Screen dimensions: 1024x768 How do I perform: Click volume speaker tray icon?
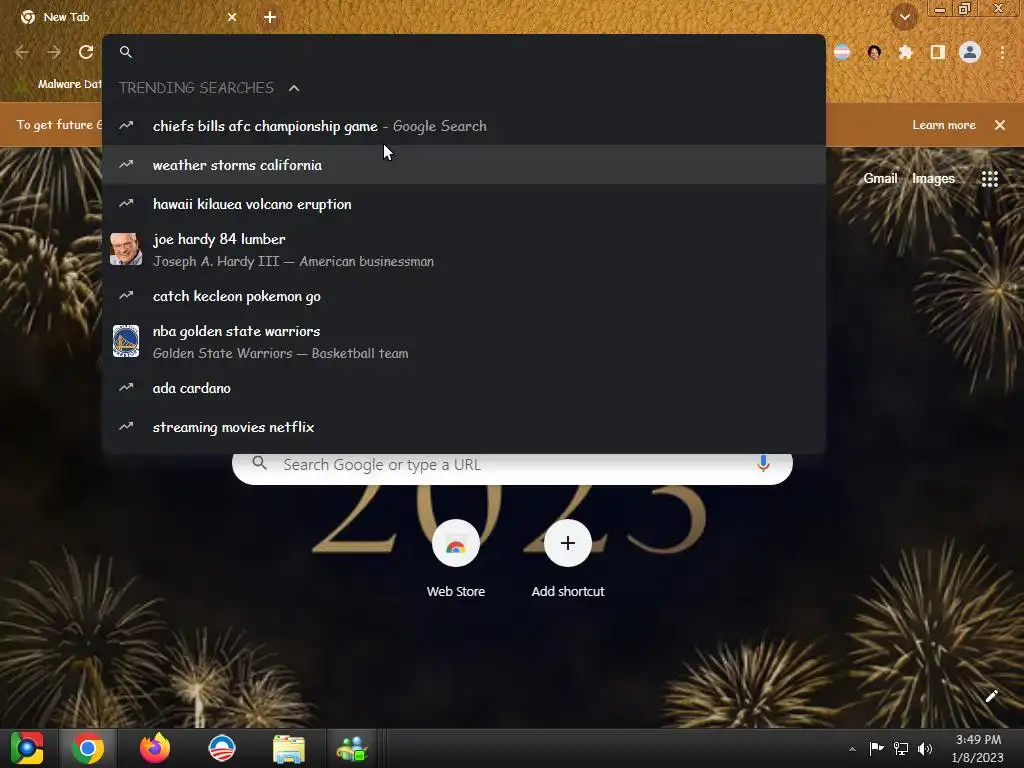click(925, 748)
